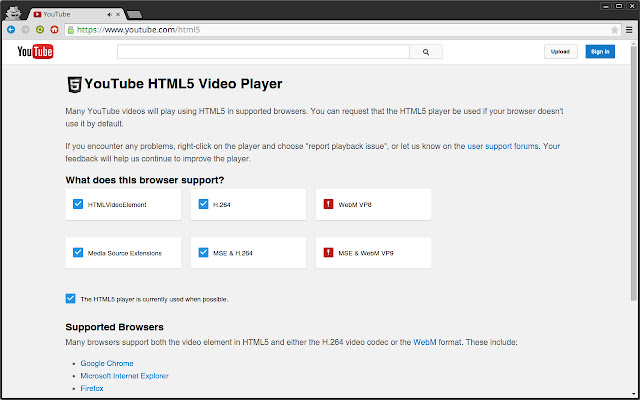The width and height of the screenshot is (640, 400).
Task: Toggle the HTMLVideoElement checkbox
Action: tap(78, 204)
